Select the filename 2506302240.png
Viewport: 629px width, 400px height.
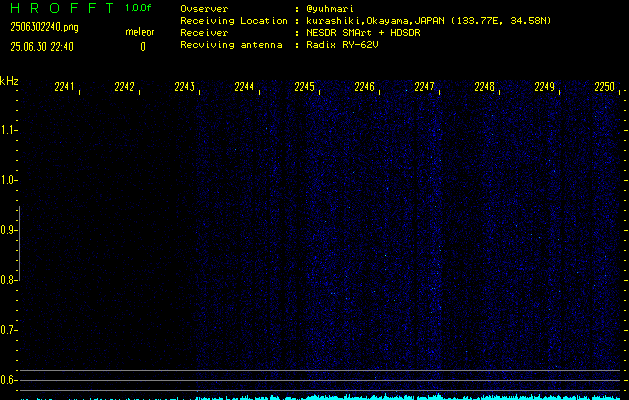44,27
